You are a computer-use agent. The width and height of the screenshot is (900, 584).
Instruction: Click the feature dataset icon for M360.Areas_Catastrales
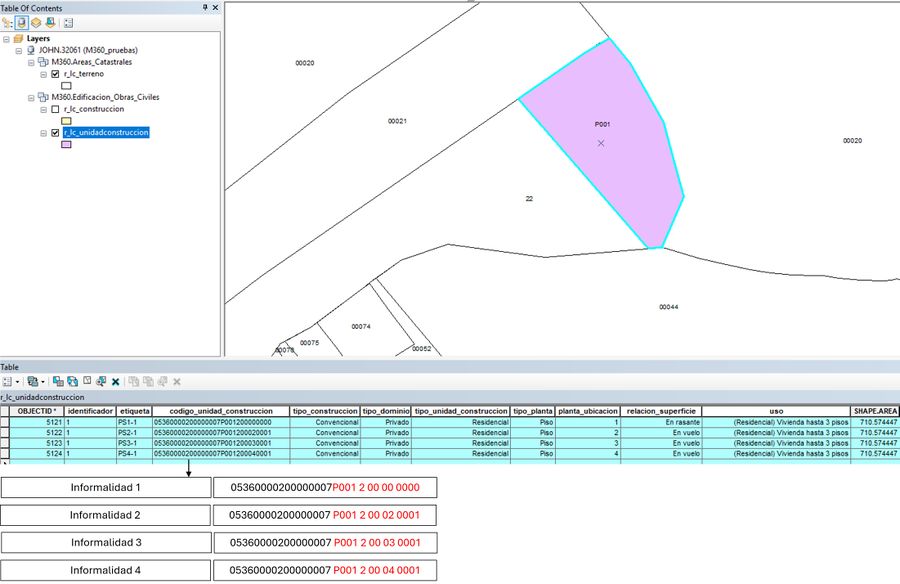point(43,62)
